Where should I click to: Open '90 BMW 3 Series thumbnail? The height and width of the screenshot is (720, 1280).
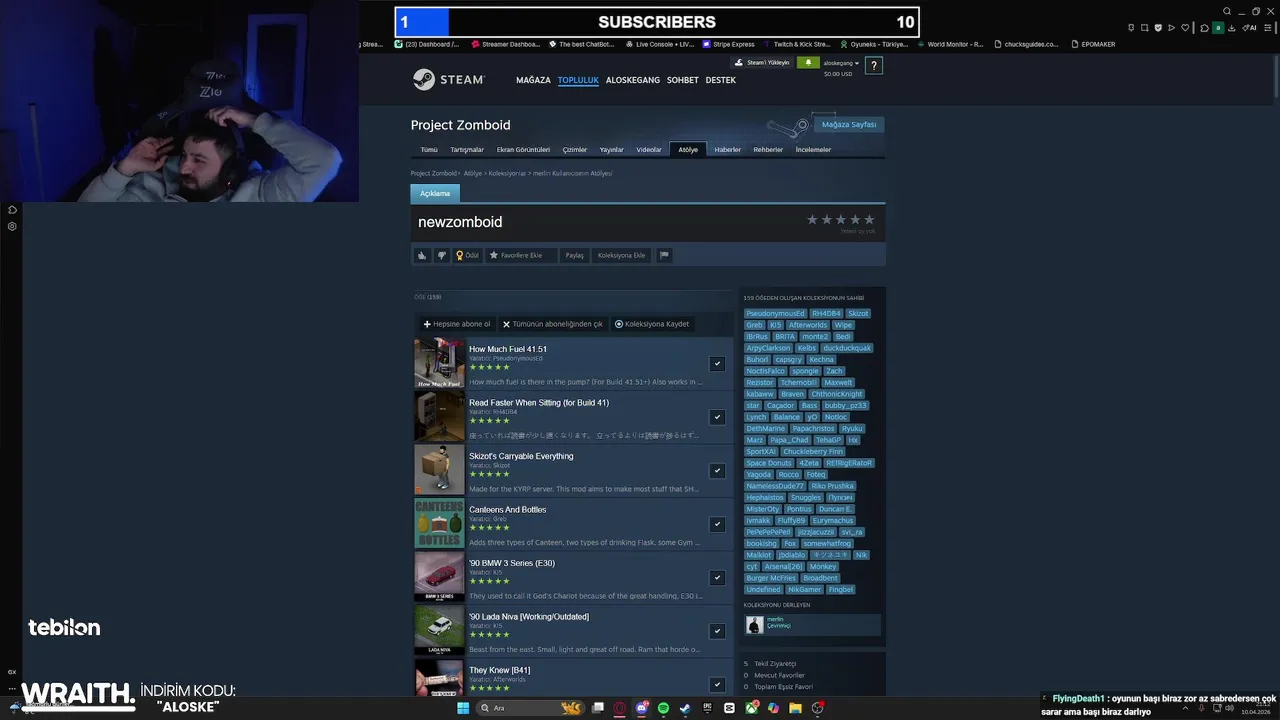439,577
